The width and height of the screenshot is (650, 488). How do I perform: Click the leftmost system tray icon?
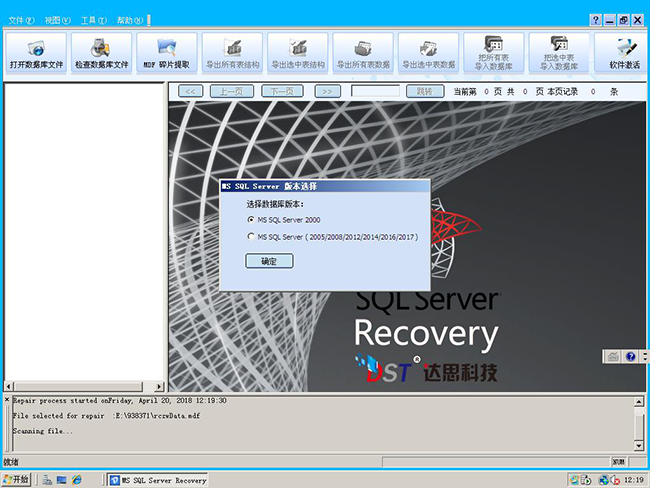click(574, 480)
